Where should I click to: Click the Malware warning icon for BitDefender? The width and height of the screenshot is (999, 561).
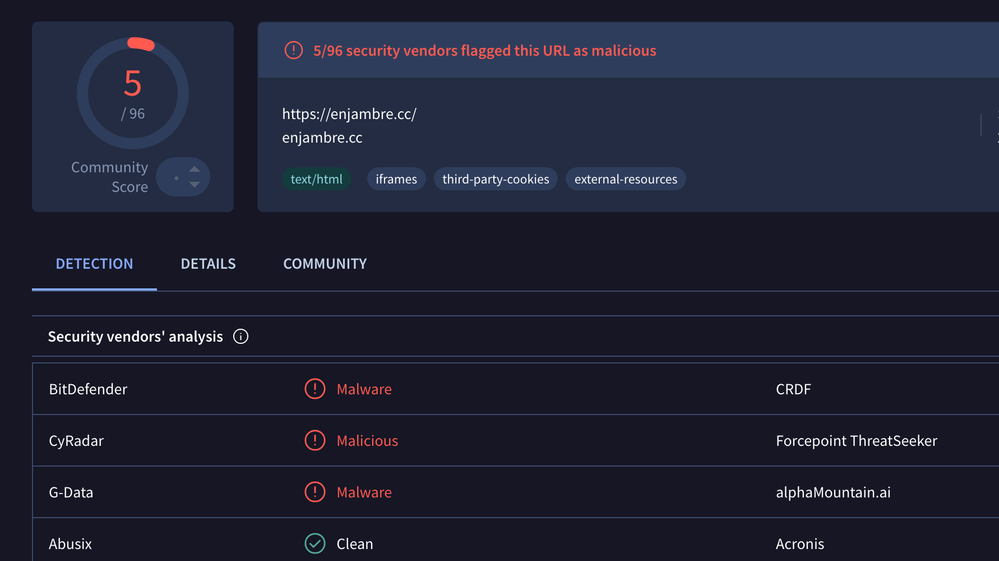tap(315, 389)
